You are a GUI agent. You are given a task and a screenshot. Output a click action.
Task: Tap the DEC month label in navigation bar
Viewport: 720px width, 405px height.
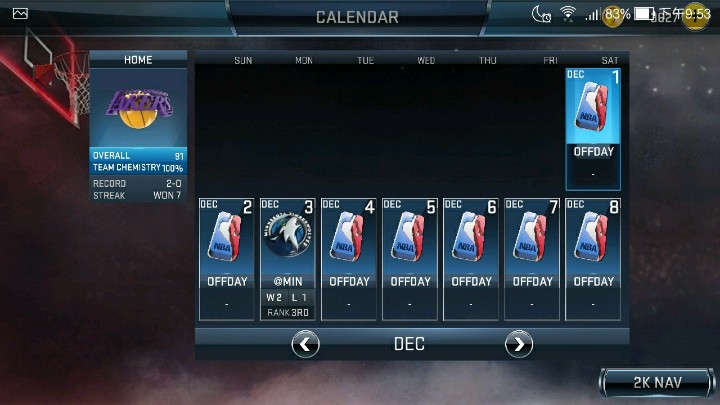coord(409,344)
